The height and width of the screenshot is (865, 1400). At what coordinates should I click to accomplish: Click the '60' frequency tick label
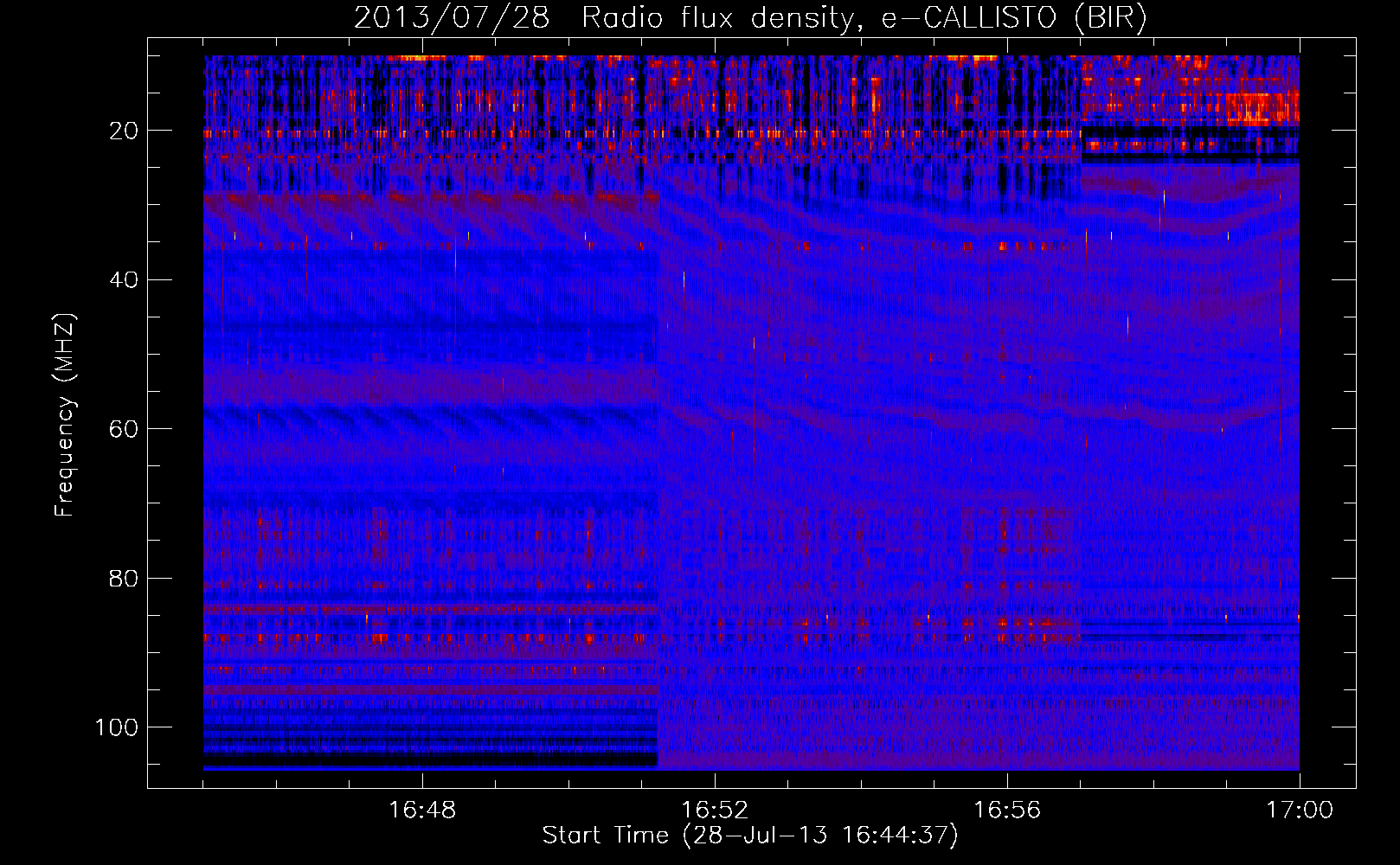124,430
